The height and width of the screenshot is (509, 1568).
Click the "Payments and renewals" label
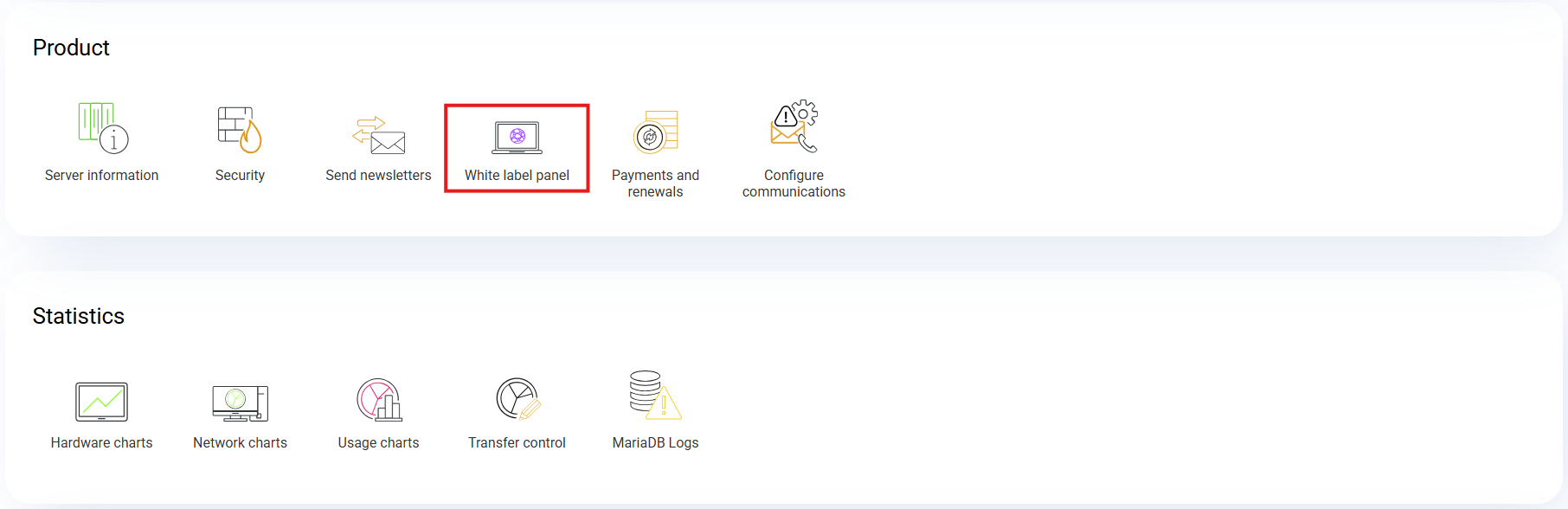(x=655, y=184)
